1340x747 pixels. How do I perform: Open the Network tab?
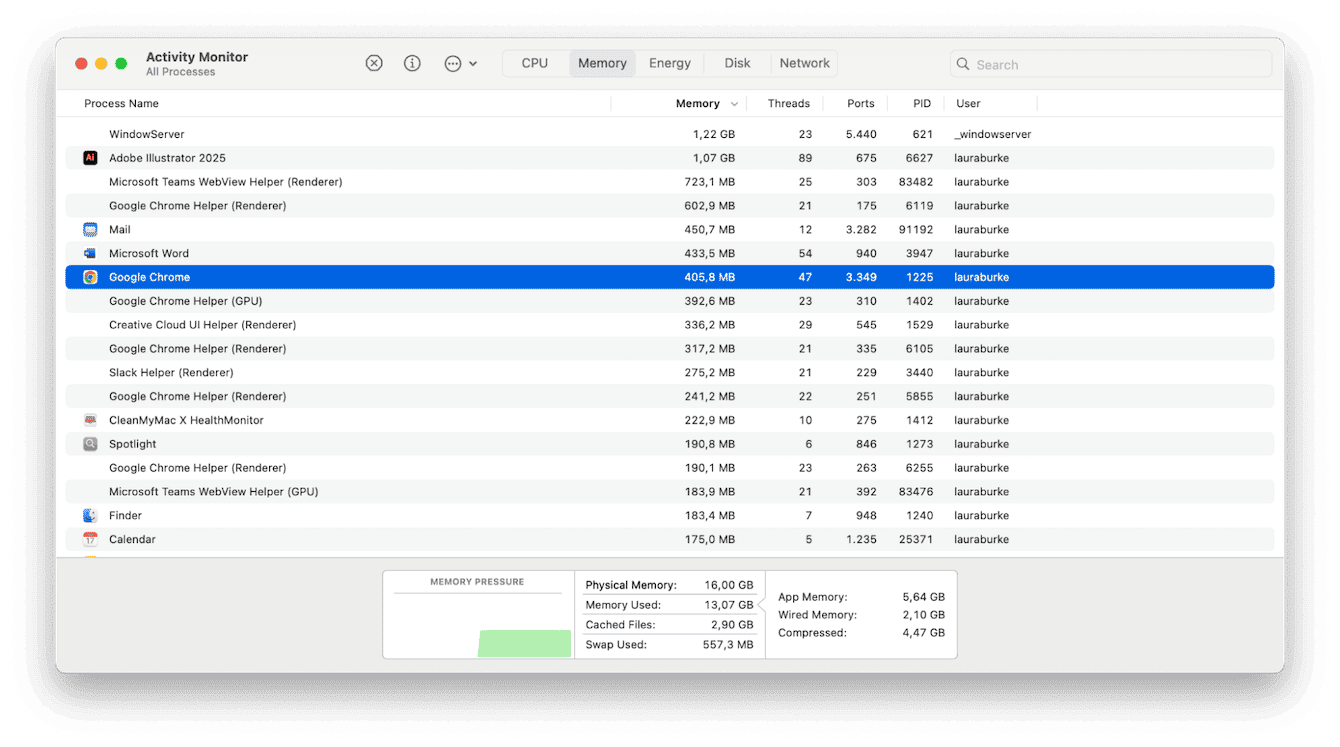804,62
